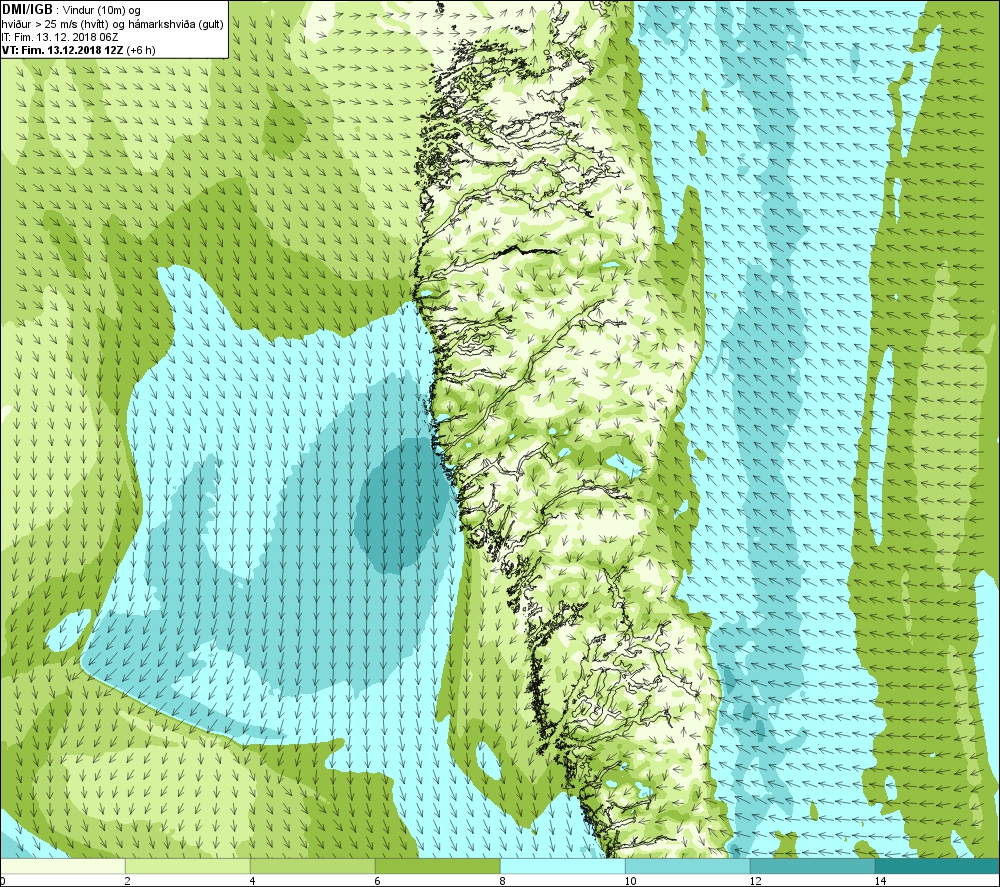The image size is (1000, 887).
Task: Click the 0–2 m/s legend color band
Action: 62,866
